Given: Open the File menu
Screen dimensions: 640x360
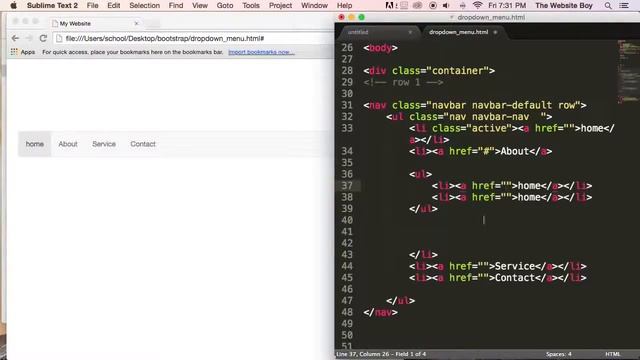Looking at the screenshot, I should tap(92, 5).
